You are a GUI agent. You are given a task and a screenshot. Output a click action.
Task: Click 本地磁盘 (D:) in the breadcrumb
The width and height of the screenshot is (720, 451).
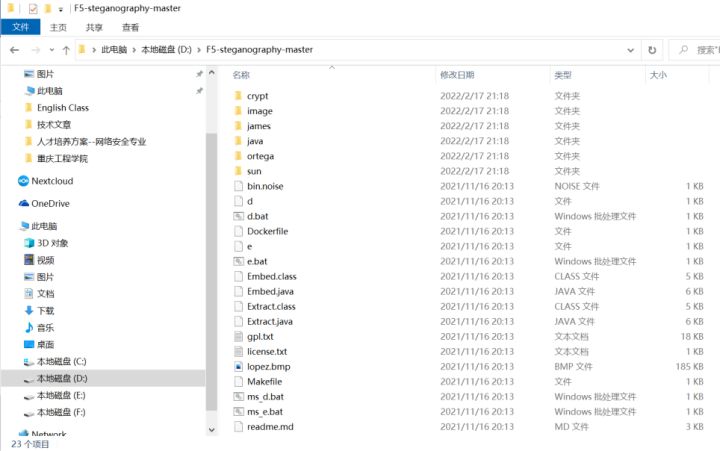pos(166,50)
